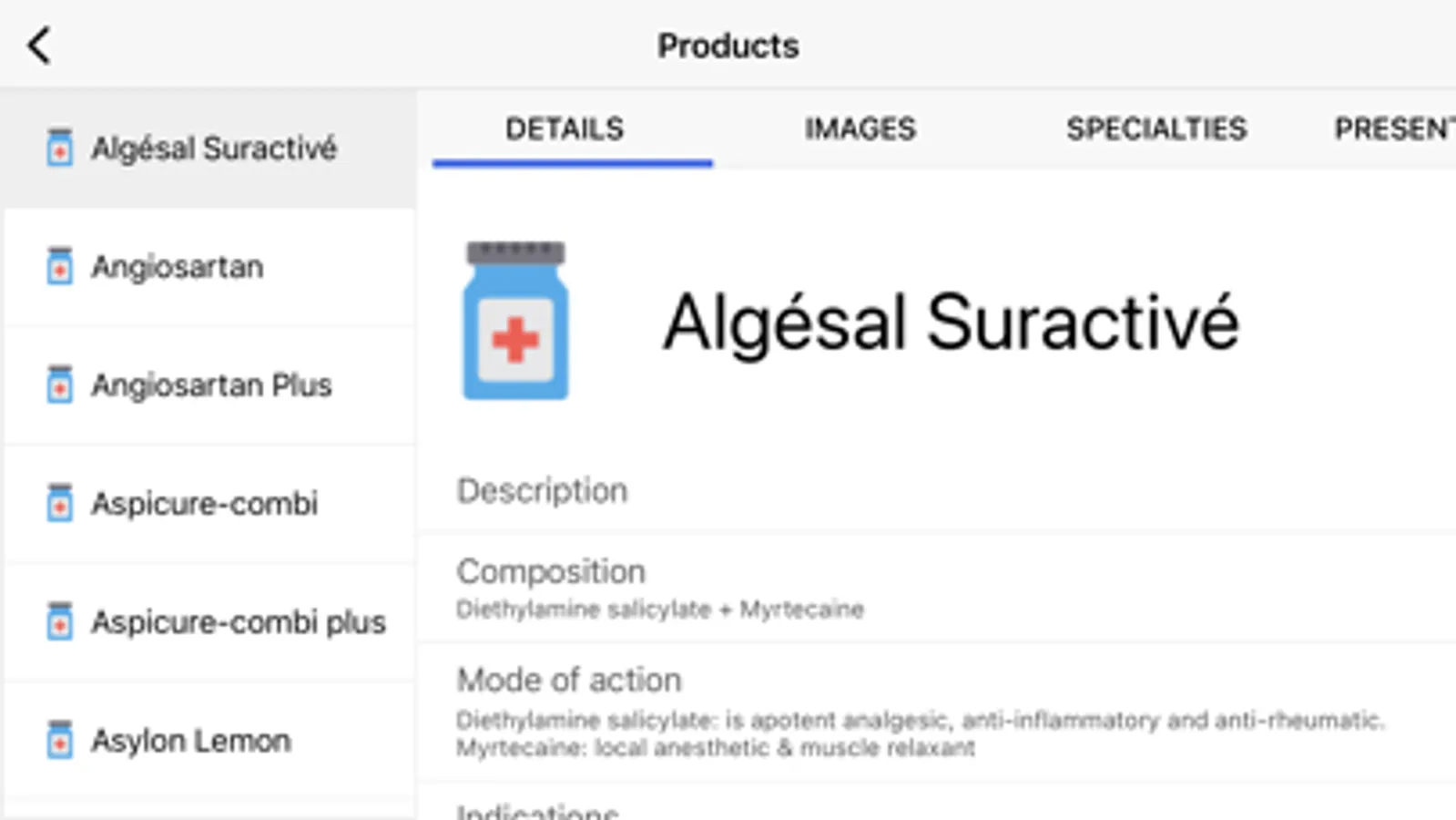Switch to the DETAILS tab

click(x=565, y=129)
